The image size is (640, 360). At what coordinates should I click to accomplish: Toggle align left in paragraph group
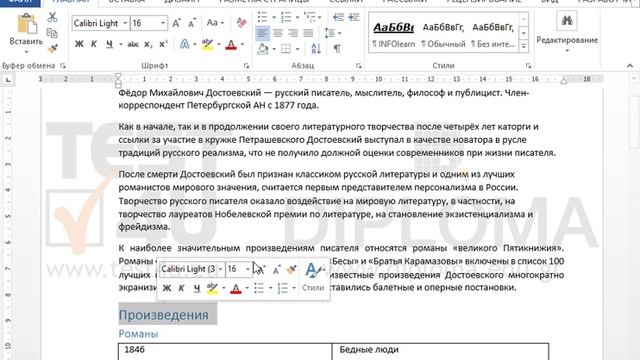[262, 33]
